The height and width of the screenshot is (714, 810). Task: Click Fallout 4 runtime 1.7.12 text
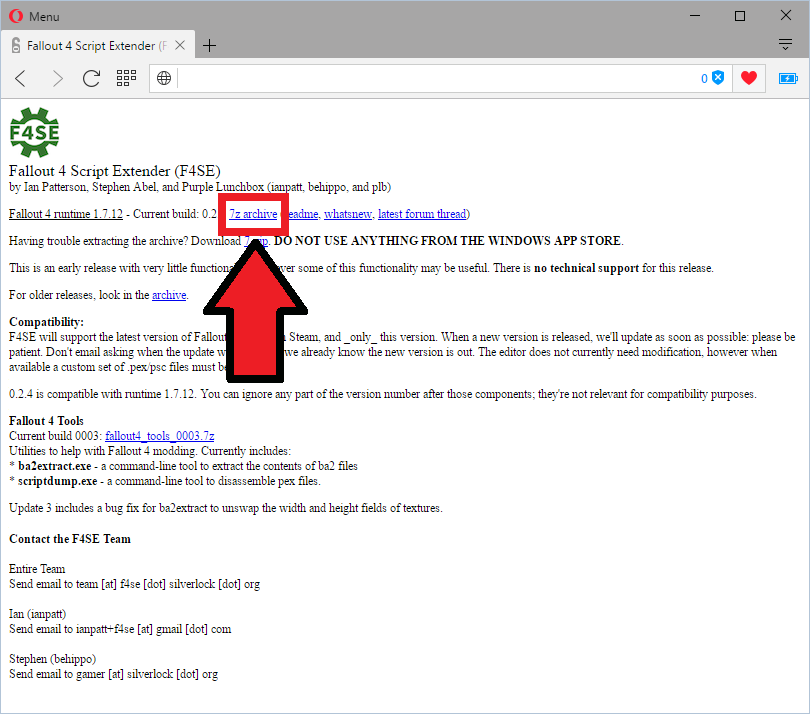tap(66, 214)
